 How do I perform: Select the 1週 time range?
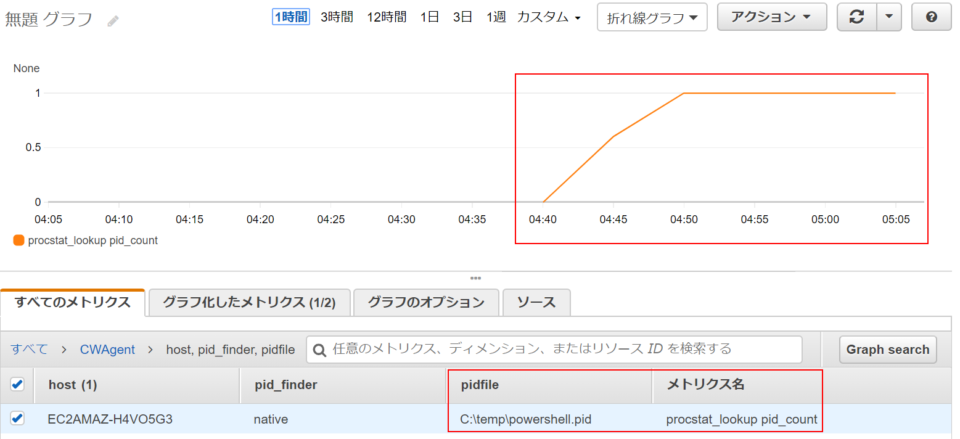496,17
